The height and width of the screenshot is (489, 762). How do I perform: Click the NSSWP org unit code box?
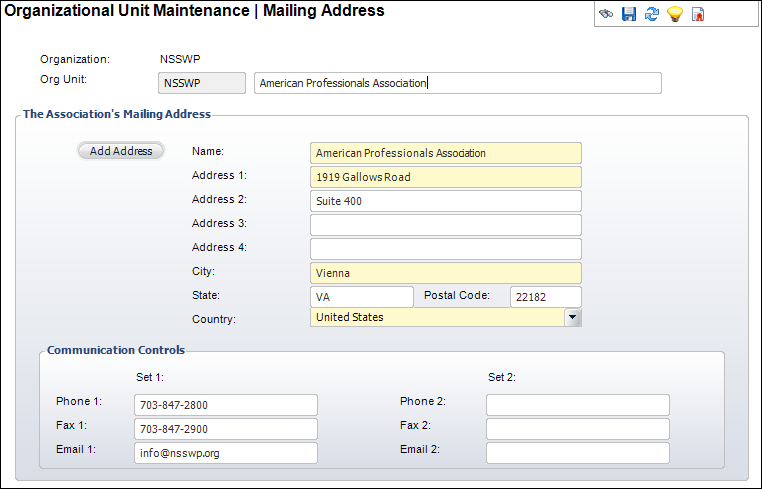[x=202, y=83]
